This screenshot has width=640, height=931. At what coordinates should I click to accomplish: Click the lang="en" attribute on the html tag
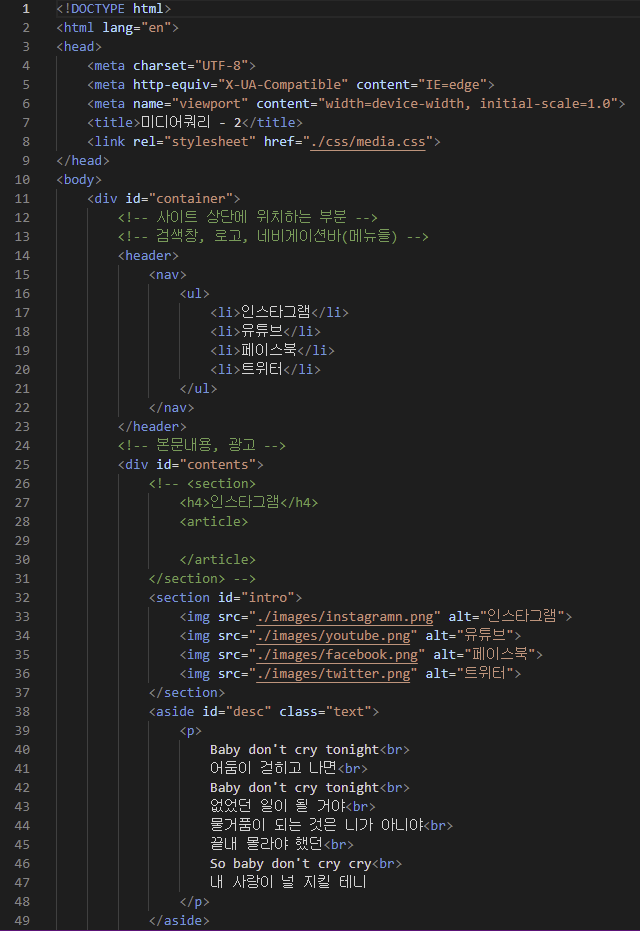[137, 28]
